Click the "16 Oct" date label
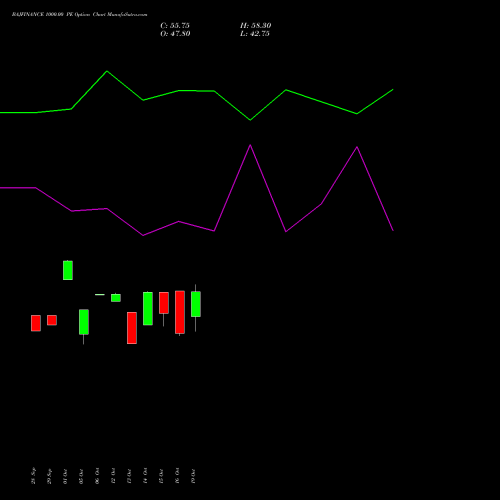This screenshot has width=500, height=500. (177, 477)
